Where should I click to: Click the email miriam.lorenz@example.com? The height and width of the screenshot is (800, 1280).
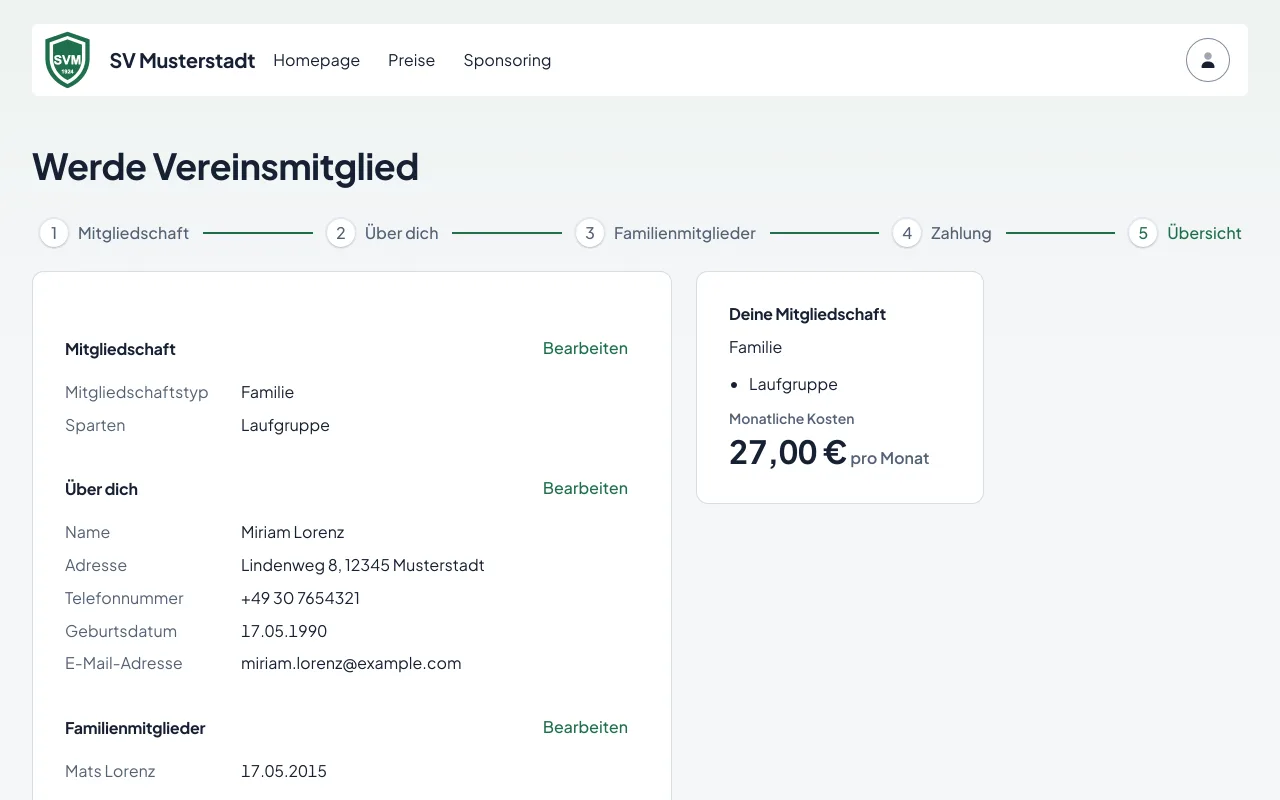[351, 663]
